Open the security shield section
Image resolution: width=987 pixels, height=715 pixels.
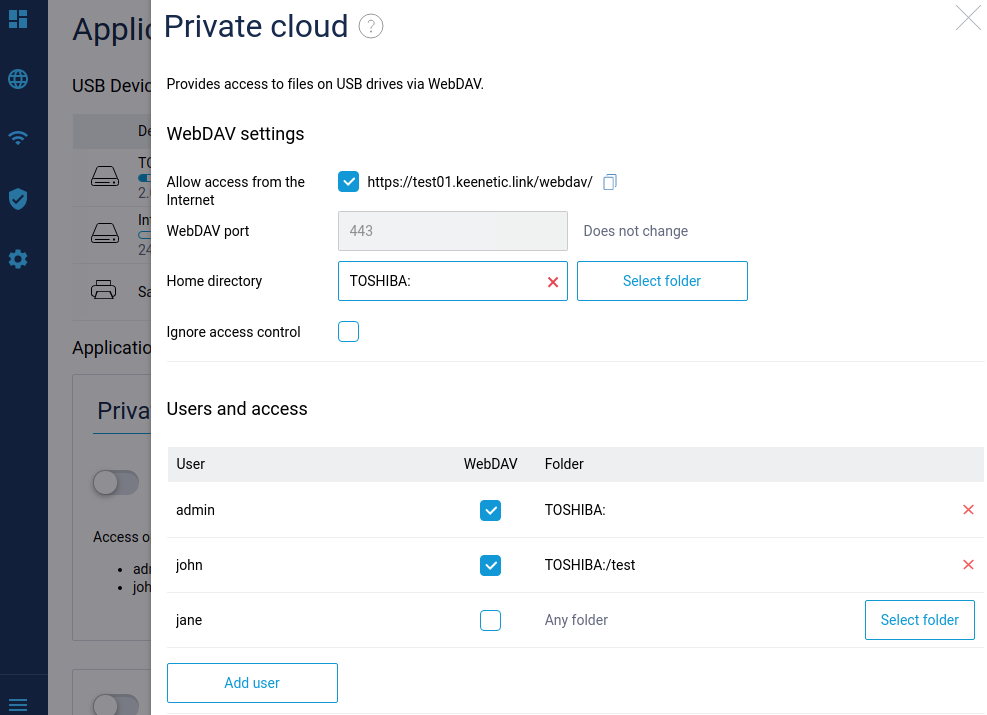pos(18,199)
